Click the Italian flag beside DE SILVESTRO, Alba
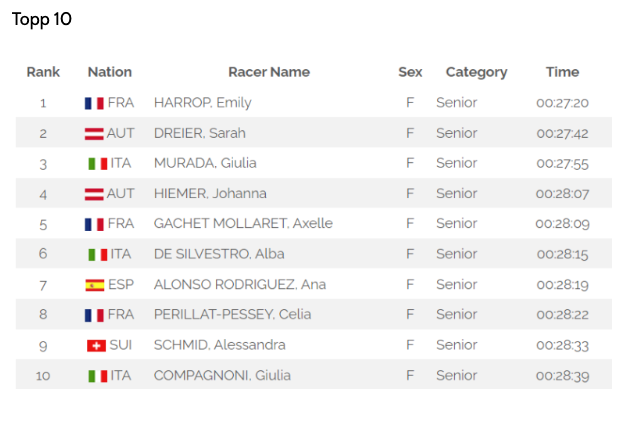Image resolution: width=641 pixels, height=421 pixels. (97, 255)
